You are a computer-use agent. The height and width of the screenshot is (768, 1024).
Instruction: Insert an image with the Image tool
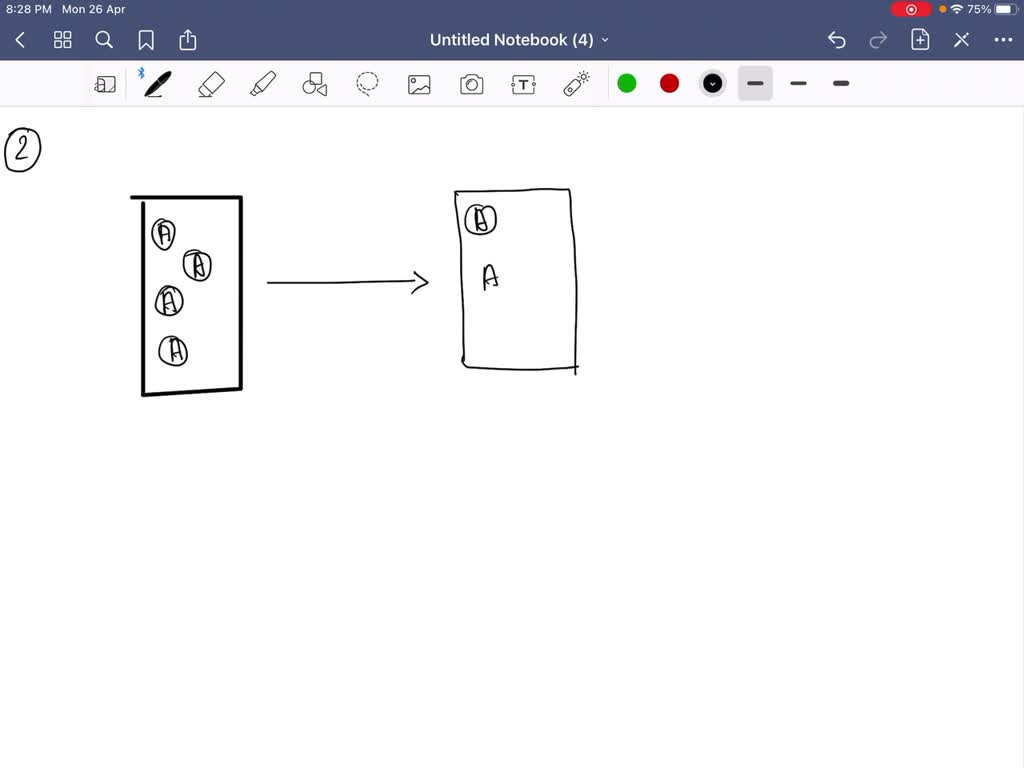(419, 84)
